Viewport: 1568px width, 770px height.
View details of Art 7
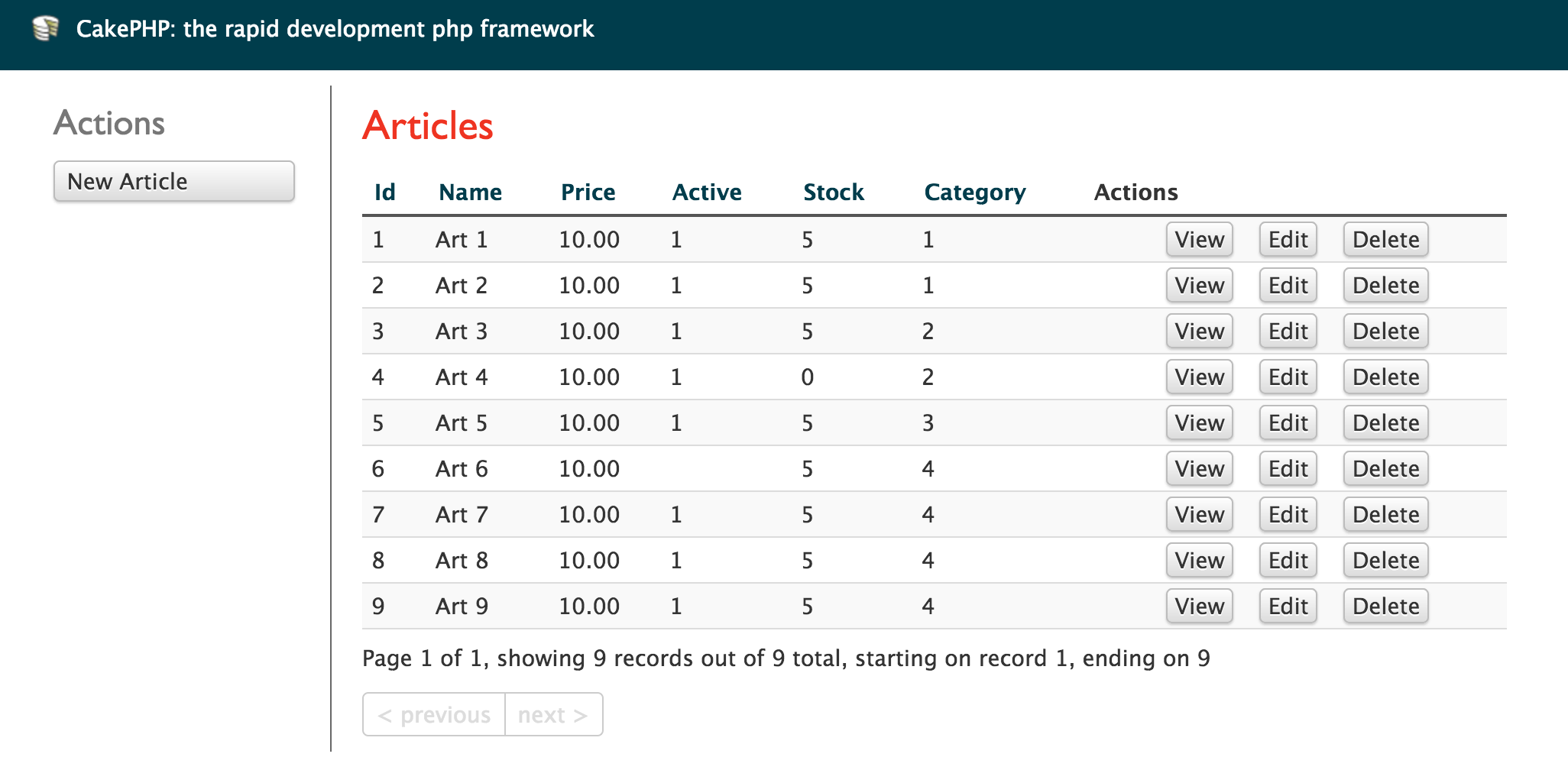(x=1199, y=515)
